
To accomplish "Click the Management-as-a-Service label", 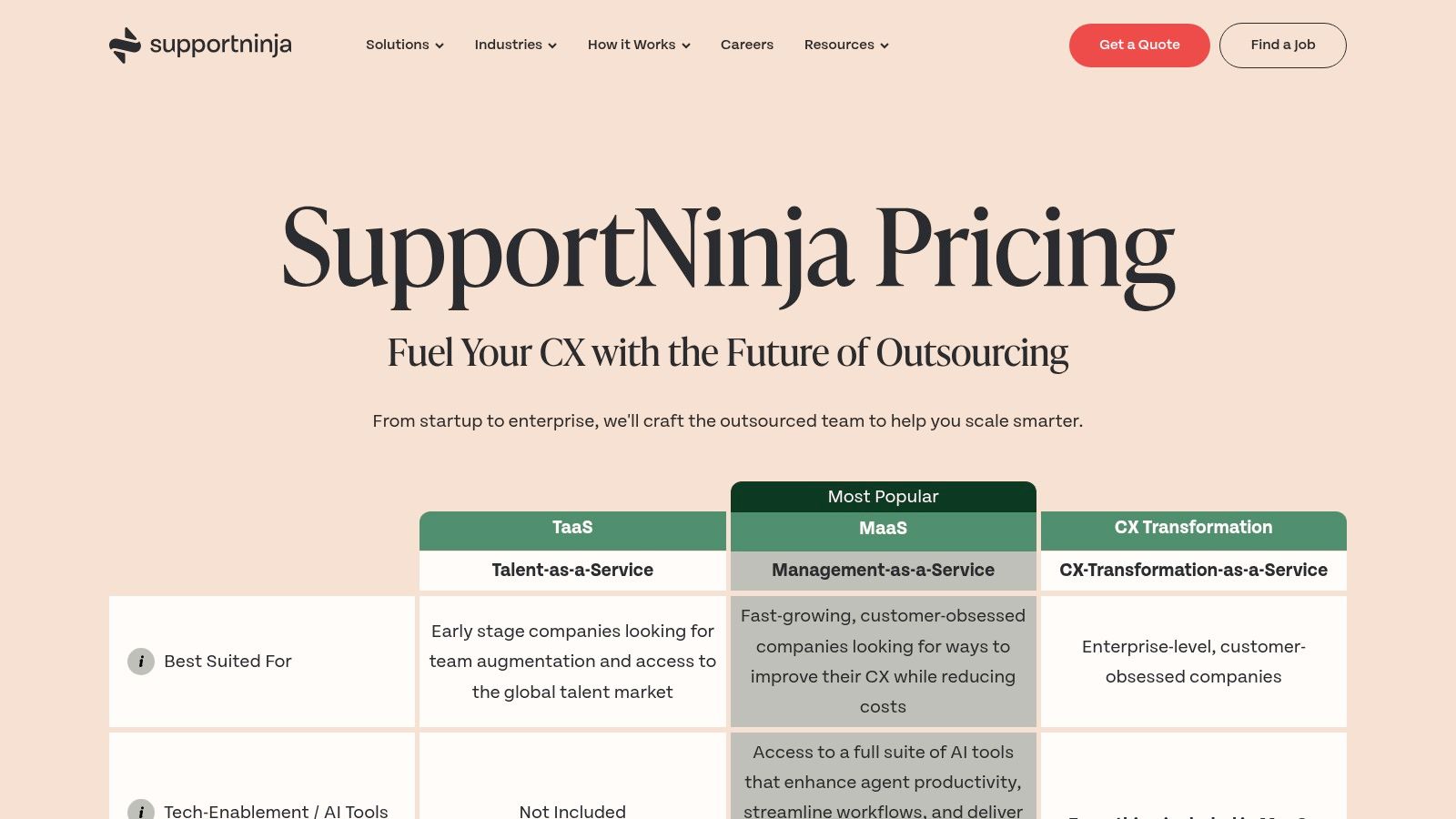I will tap(882, 571).
